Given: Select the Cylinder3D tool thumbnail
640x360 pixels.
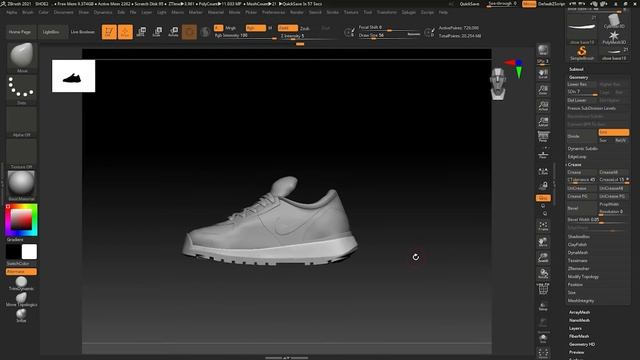Looking at the screenshot, I should [x=614, y=21].
